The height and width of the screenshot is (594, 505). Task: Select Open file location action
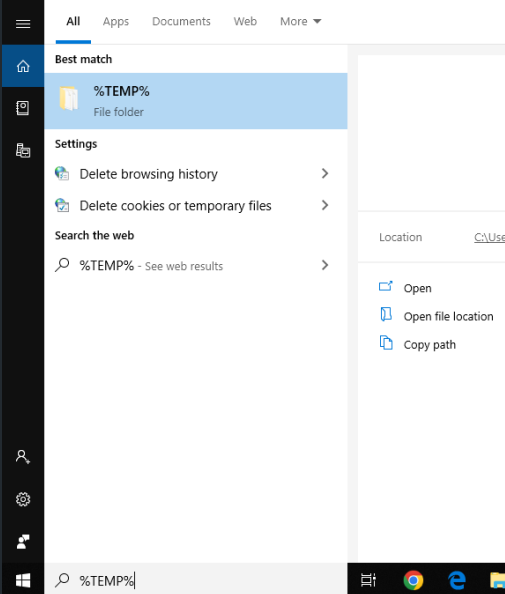436,316
